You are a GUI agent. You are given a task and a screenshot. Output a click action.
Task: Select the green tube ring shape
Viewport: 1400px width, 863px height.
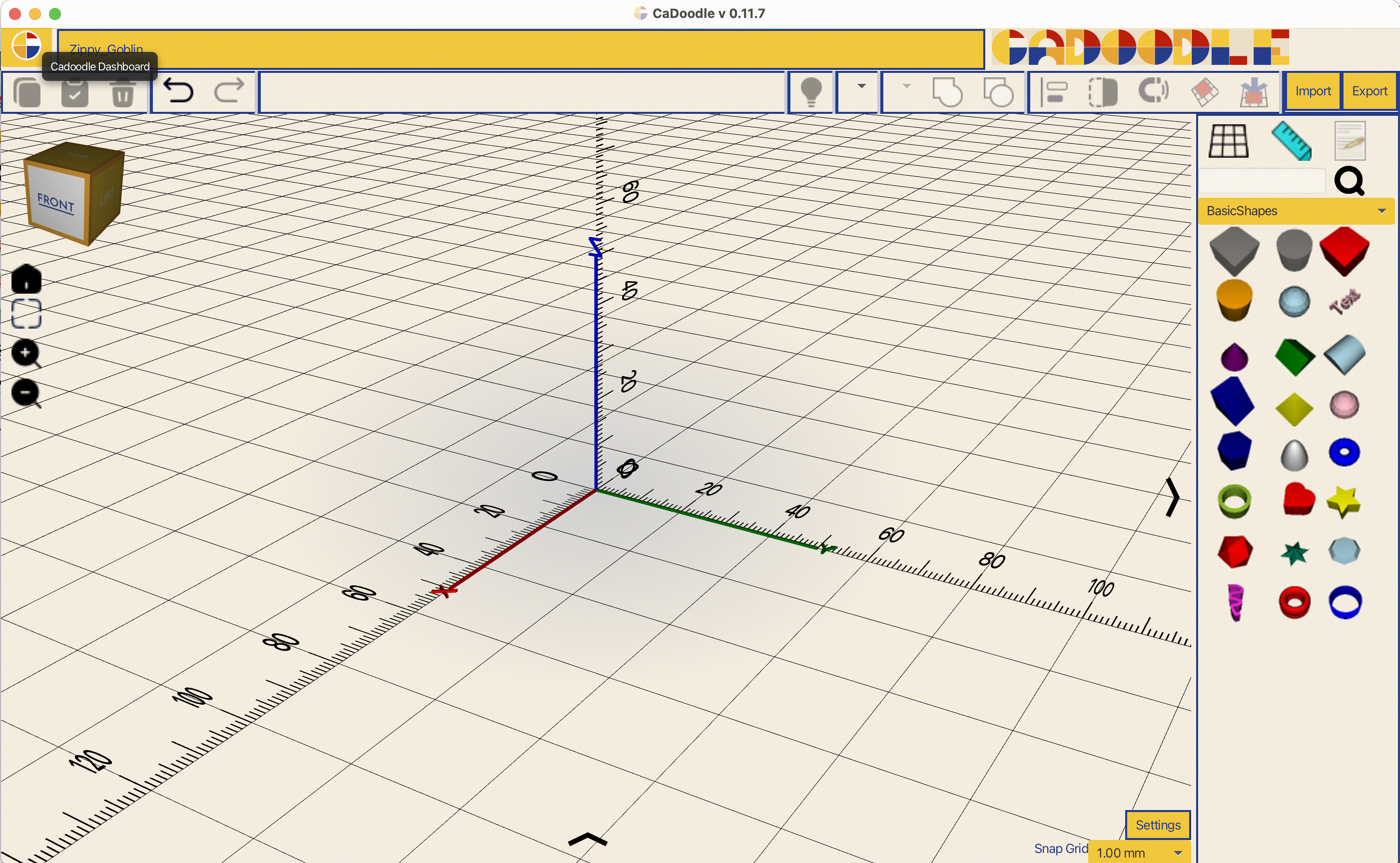(x=1234, y=501)
